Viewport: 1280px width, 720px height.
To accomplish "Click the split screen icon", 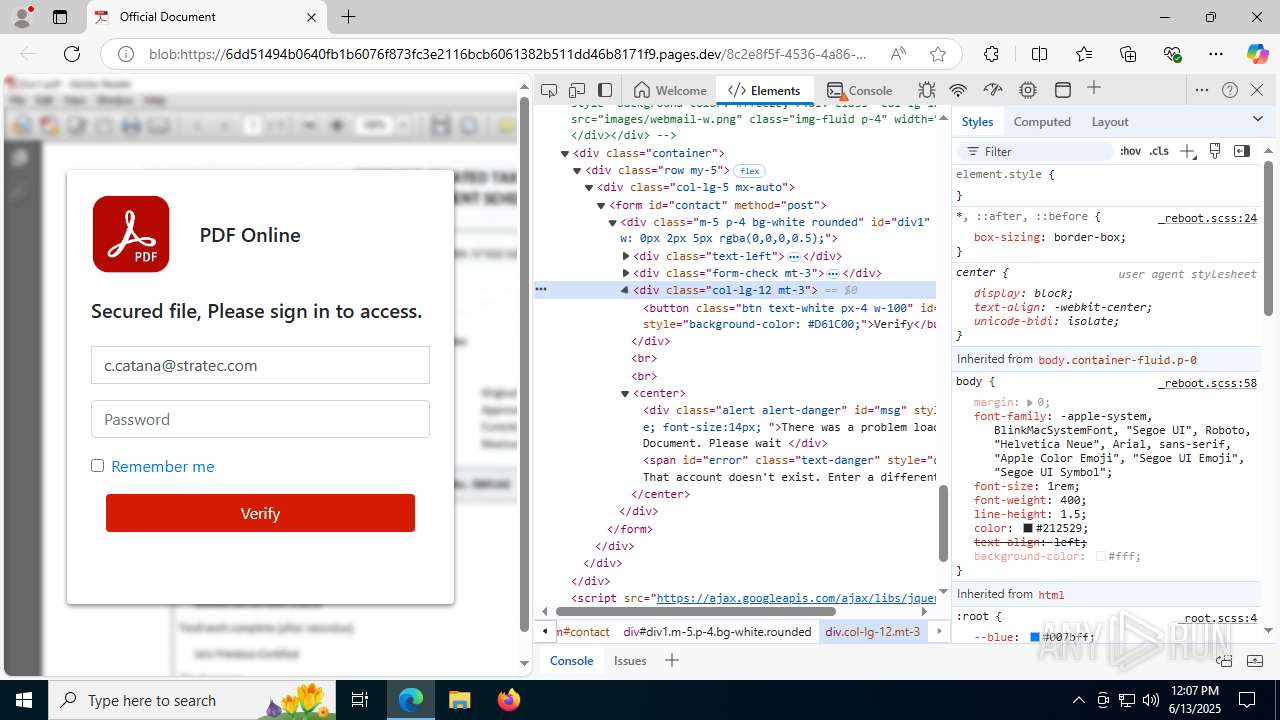I will tap(1040, 54).
